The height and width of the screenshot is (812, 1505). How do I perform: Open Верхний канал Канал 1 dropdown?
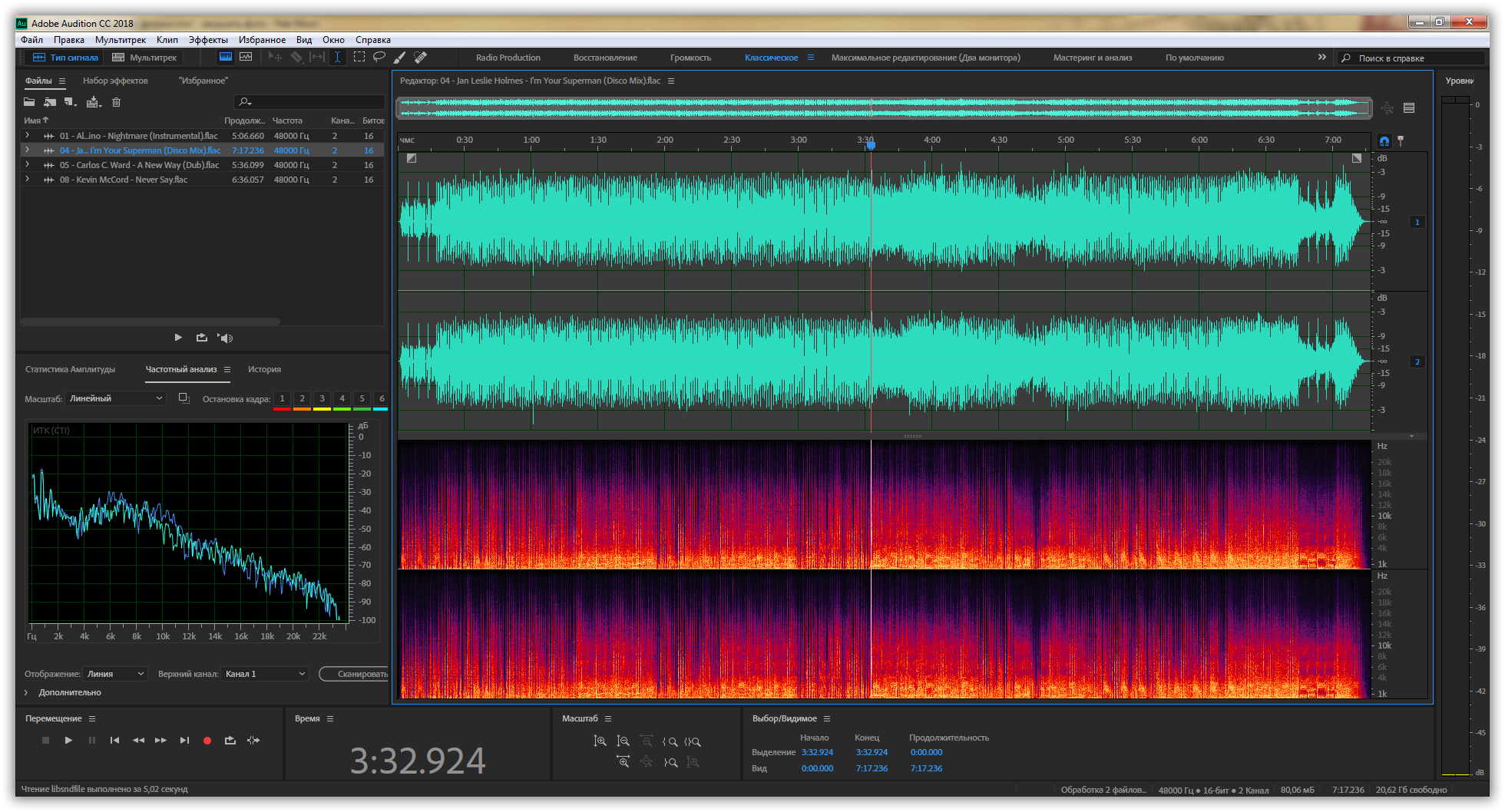(265, 674)
